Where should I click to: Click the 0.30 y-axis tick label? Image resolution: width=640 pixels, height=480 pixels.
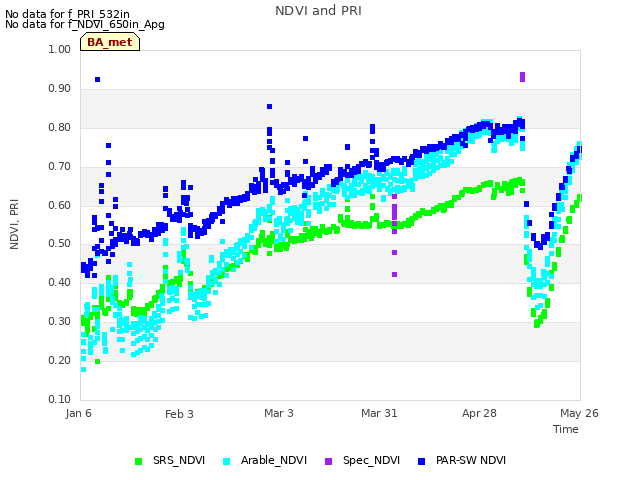click(60, 321)
